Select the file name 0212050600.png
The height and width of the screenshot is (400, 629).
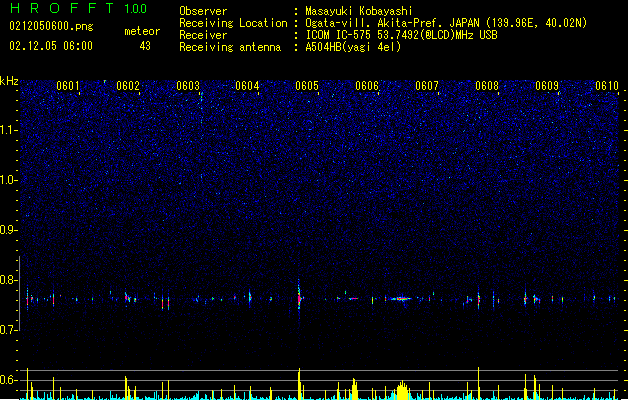(x=51, y=26)
